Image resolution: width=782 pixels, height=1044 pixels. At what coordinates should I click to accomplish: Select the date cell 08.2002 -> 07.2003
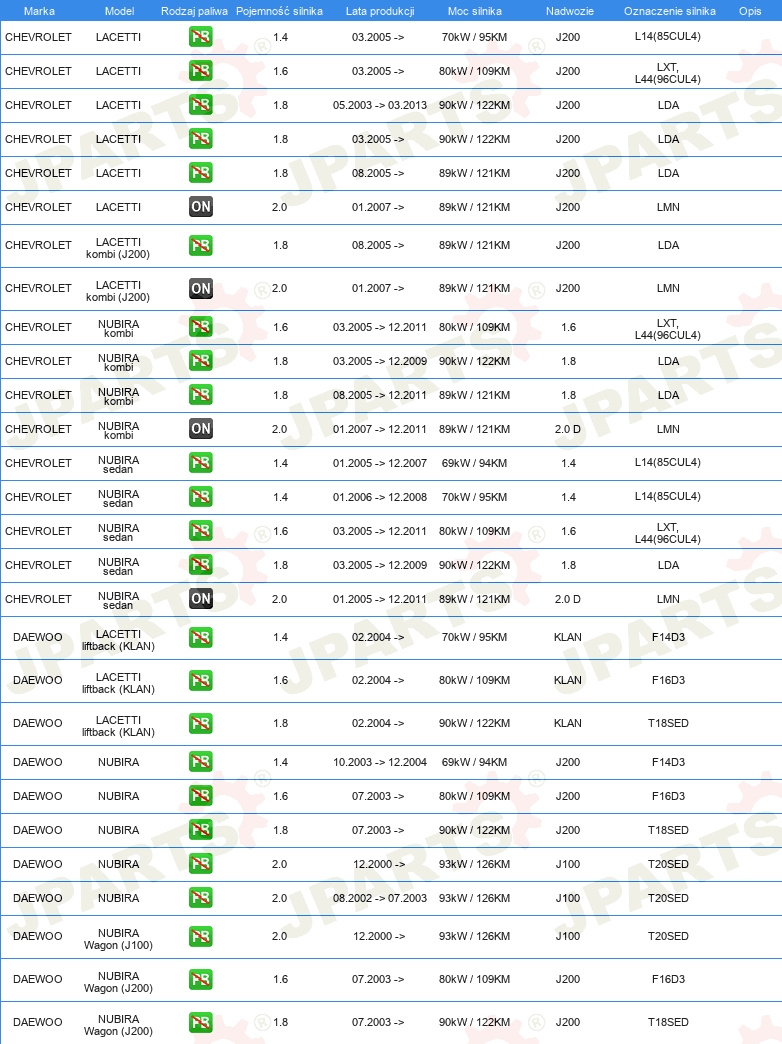[x=380, y=898]
